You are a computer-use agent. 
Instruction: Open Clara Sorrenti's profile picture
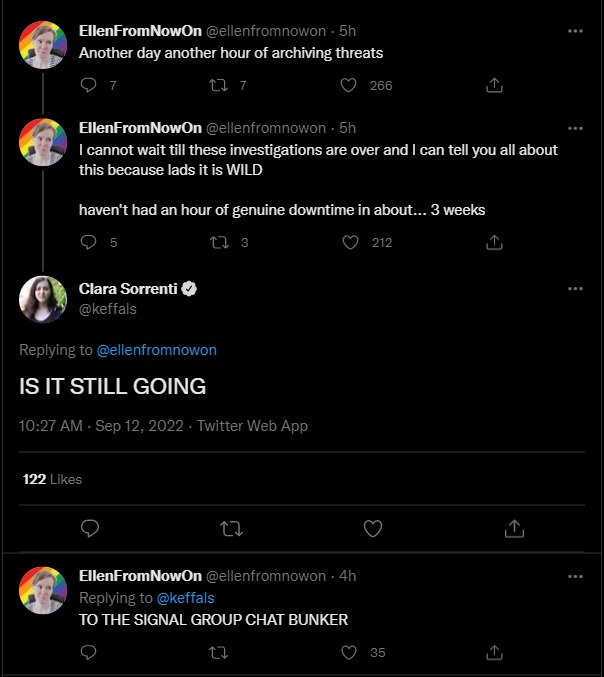pos(43,299)
